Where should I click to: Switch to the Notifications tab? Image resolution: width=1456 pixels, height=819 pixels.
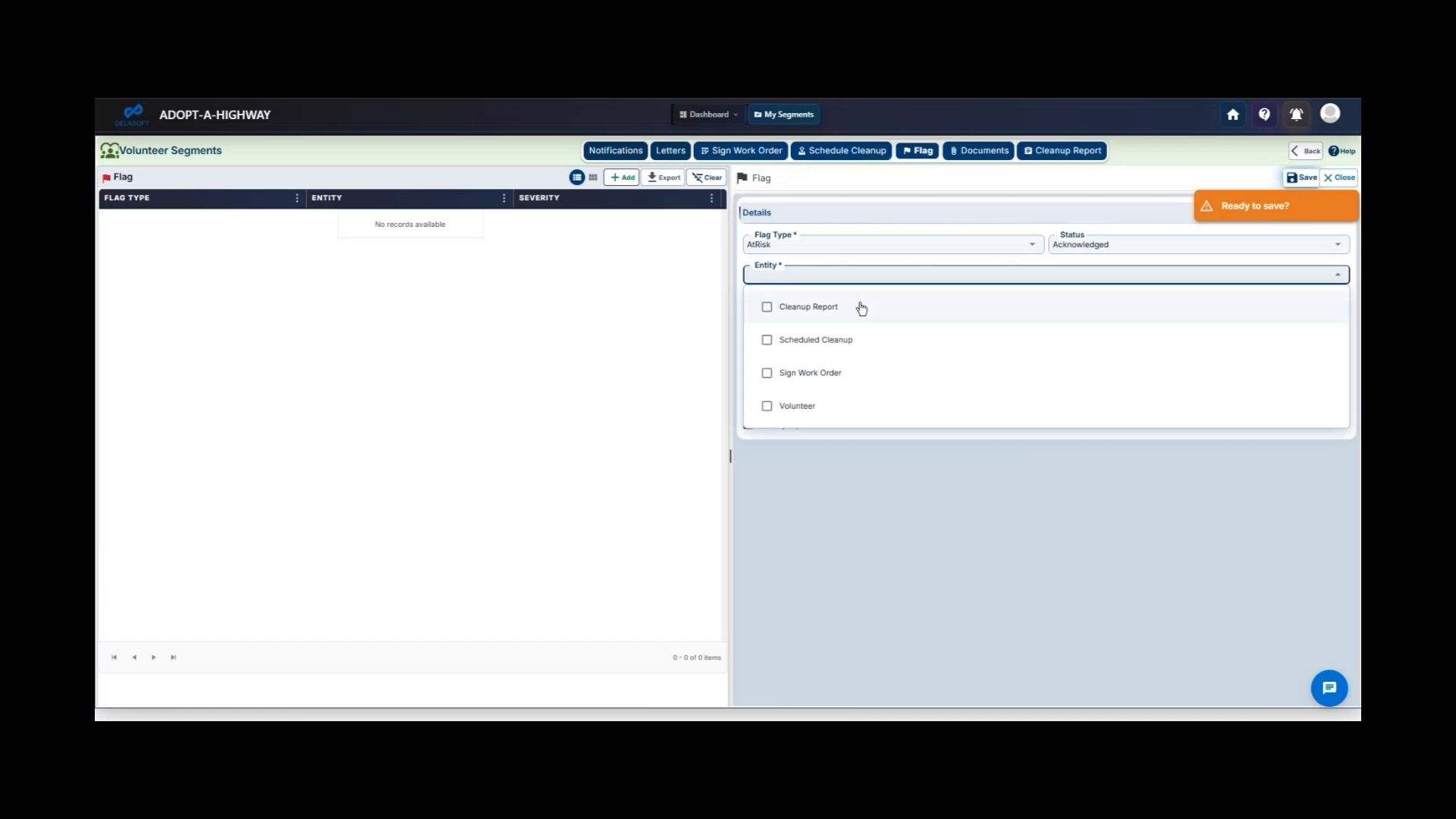[x=614, y=150]
